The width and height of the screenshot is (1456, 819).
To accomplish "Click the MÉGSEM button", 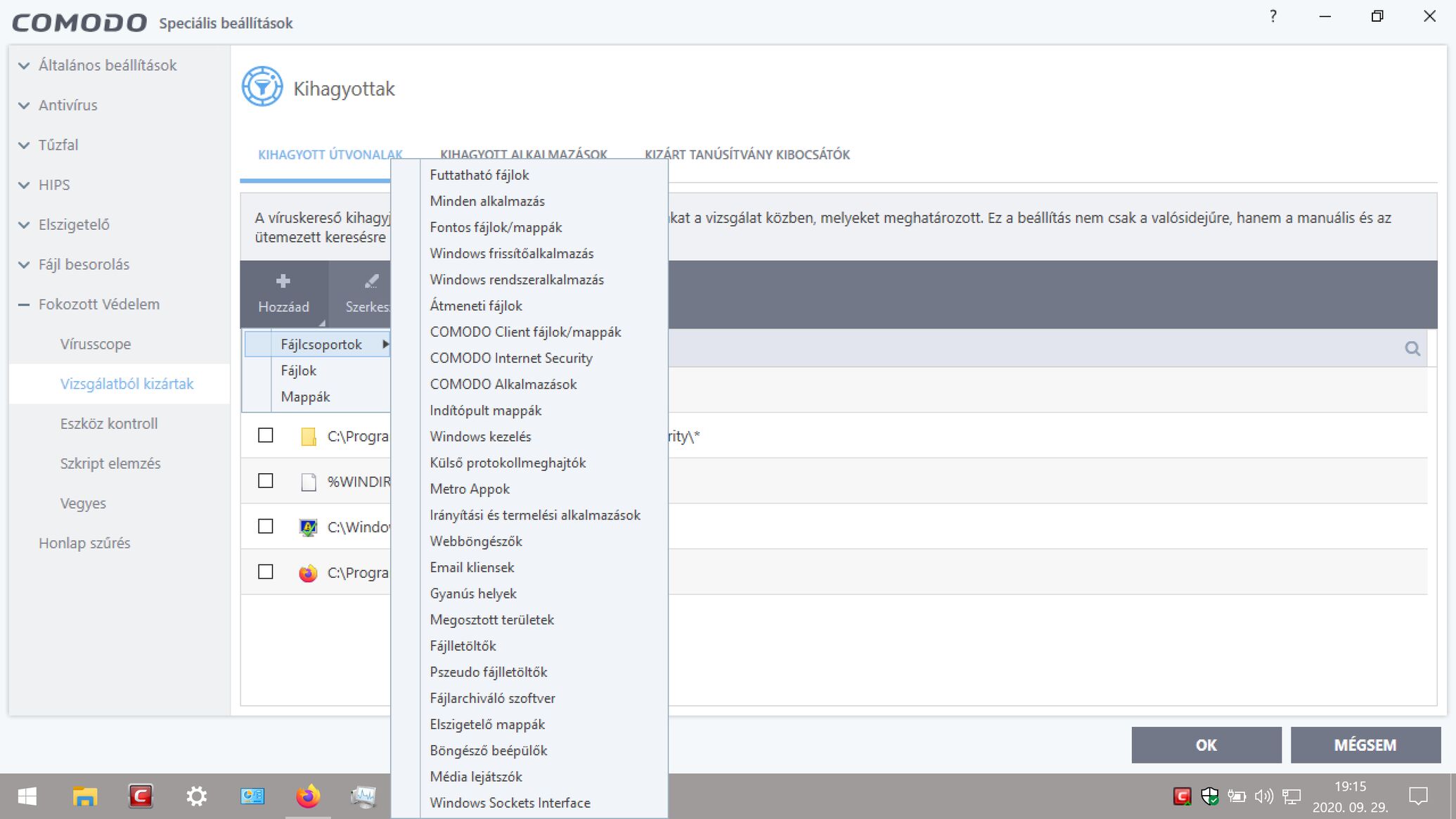I will [x=1365, y=745].
